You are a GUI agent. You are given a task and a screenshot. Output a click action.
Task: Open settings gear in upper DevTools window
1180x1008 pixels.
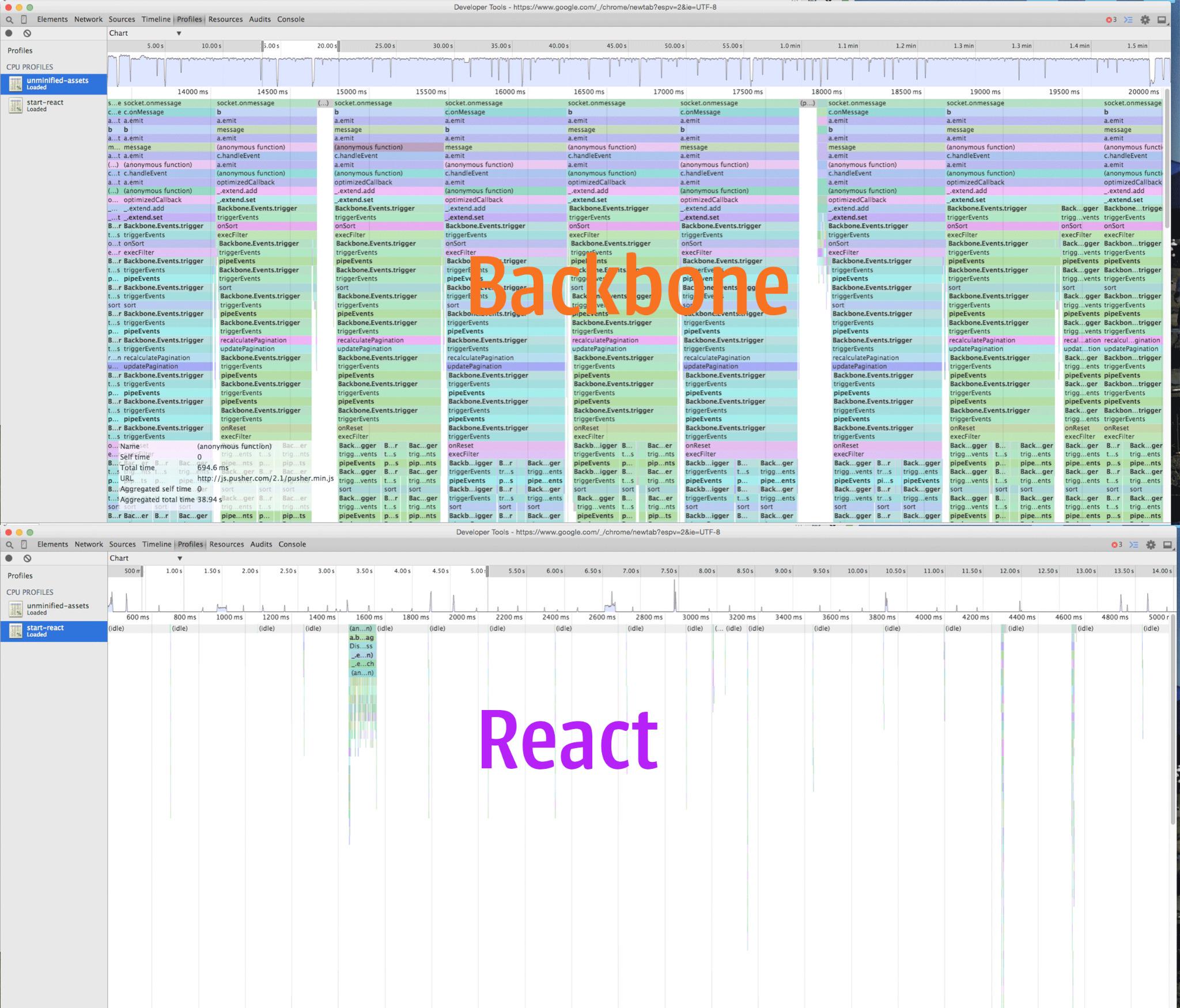click(1145, 20)
